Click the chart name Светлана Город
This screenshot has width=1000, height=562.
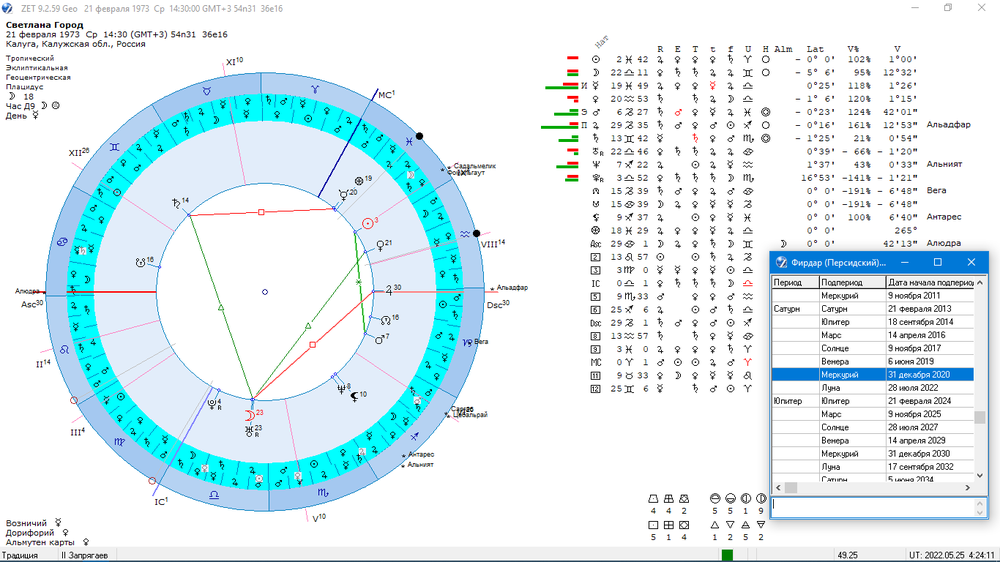click(45, 25)
